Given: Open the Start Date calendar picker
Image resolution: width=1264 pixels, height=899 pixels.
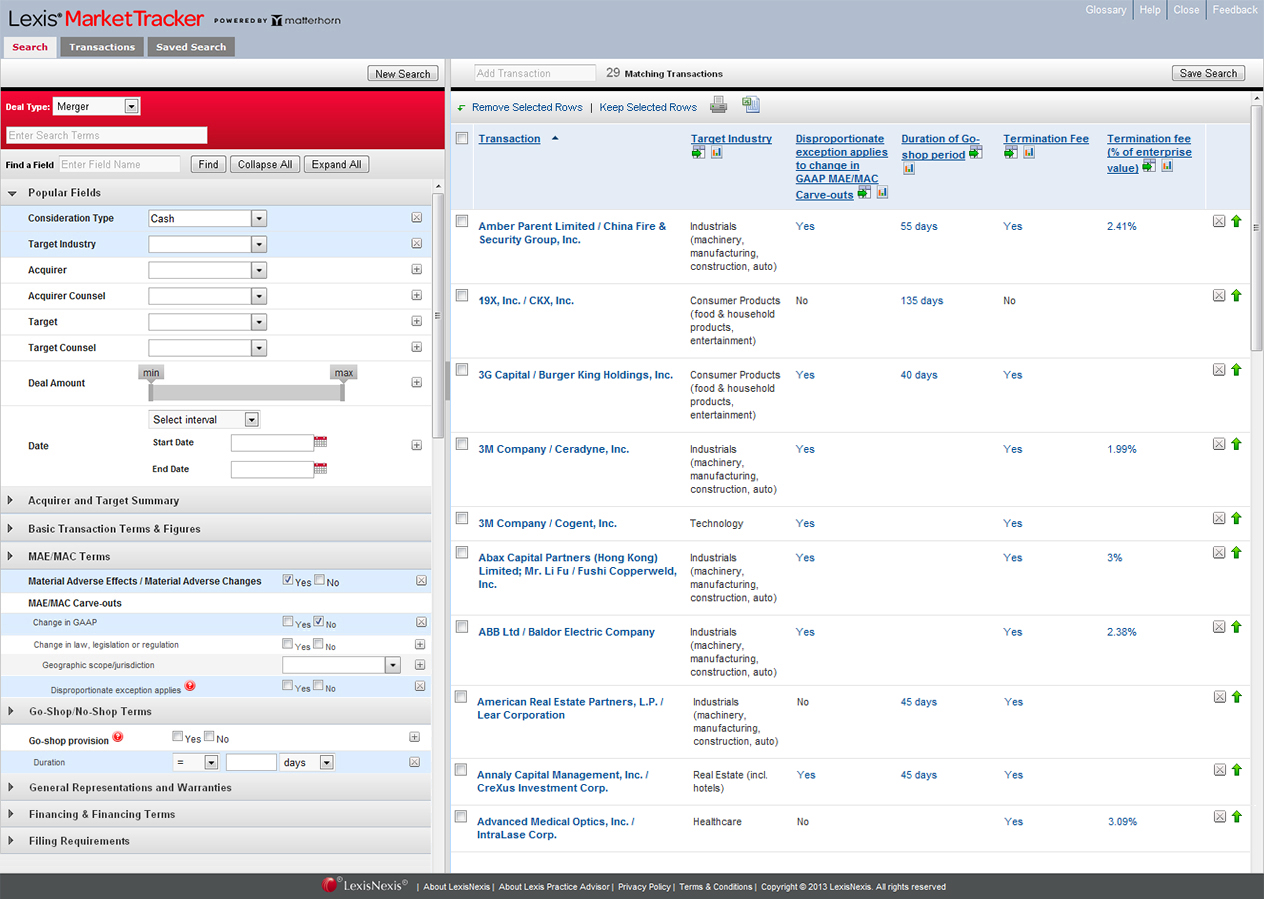Looking at the screenshot, I should (321, 441).
